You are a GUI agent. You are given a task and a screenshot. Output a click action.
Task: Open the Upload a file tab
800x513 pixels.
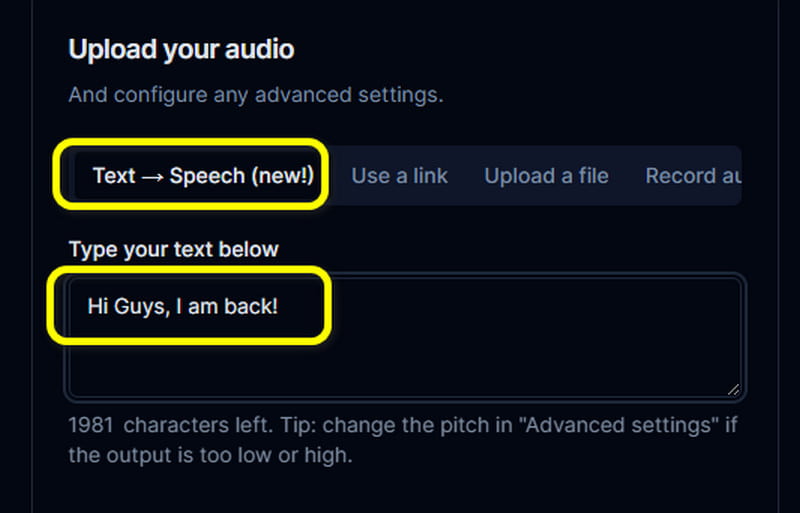546,176
